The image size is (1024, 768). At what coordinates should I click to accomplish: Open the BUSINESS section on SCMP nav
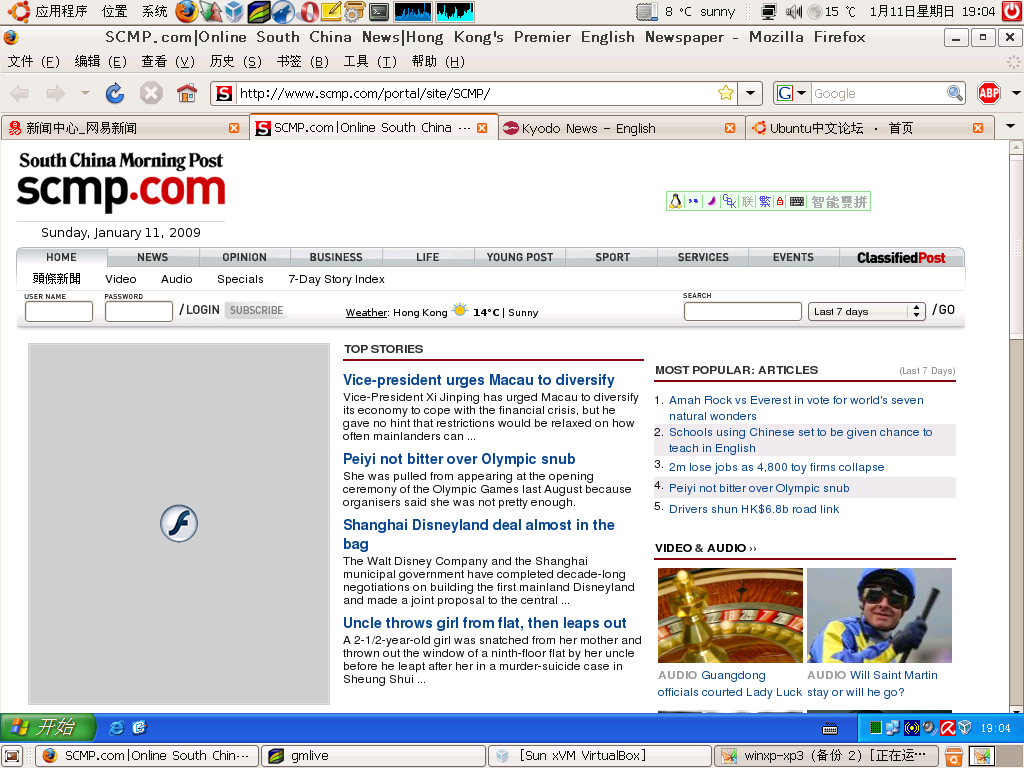tap(336, 257)
